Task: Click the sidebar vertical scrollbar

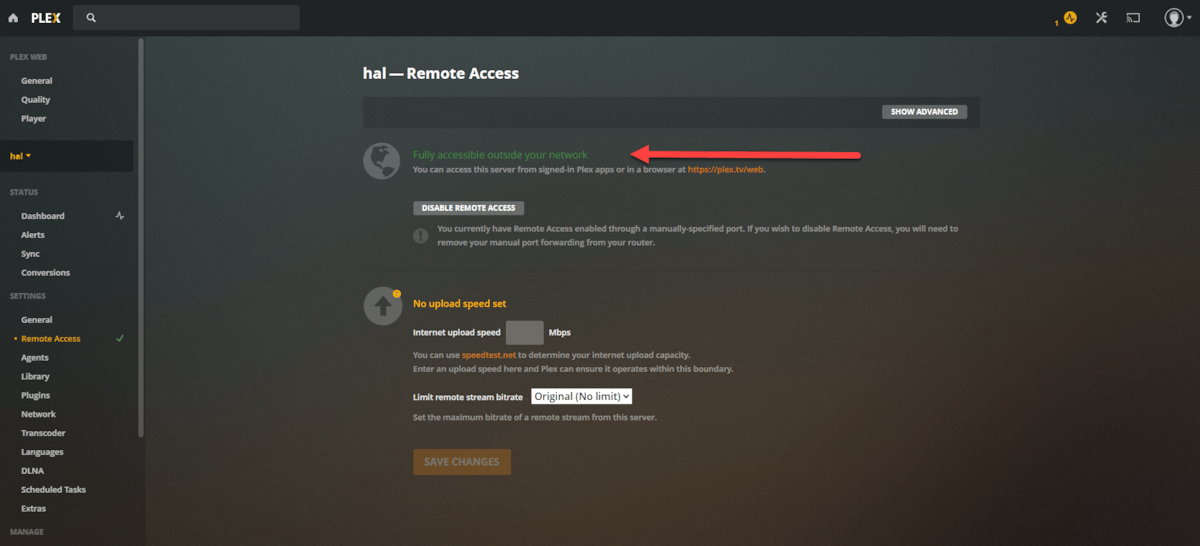Action: (x=141, y=238)
